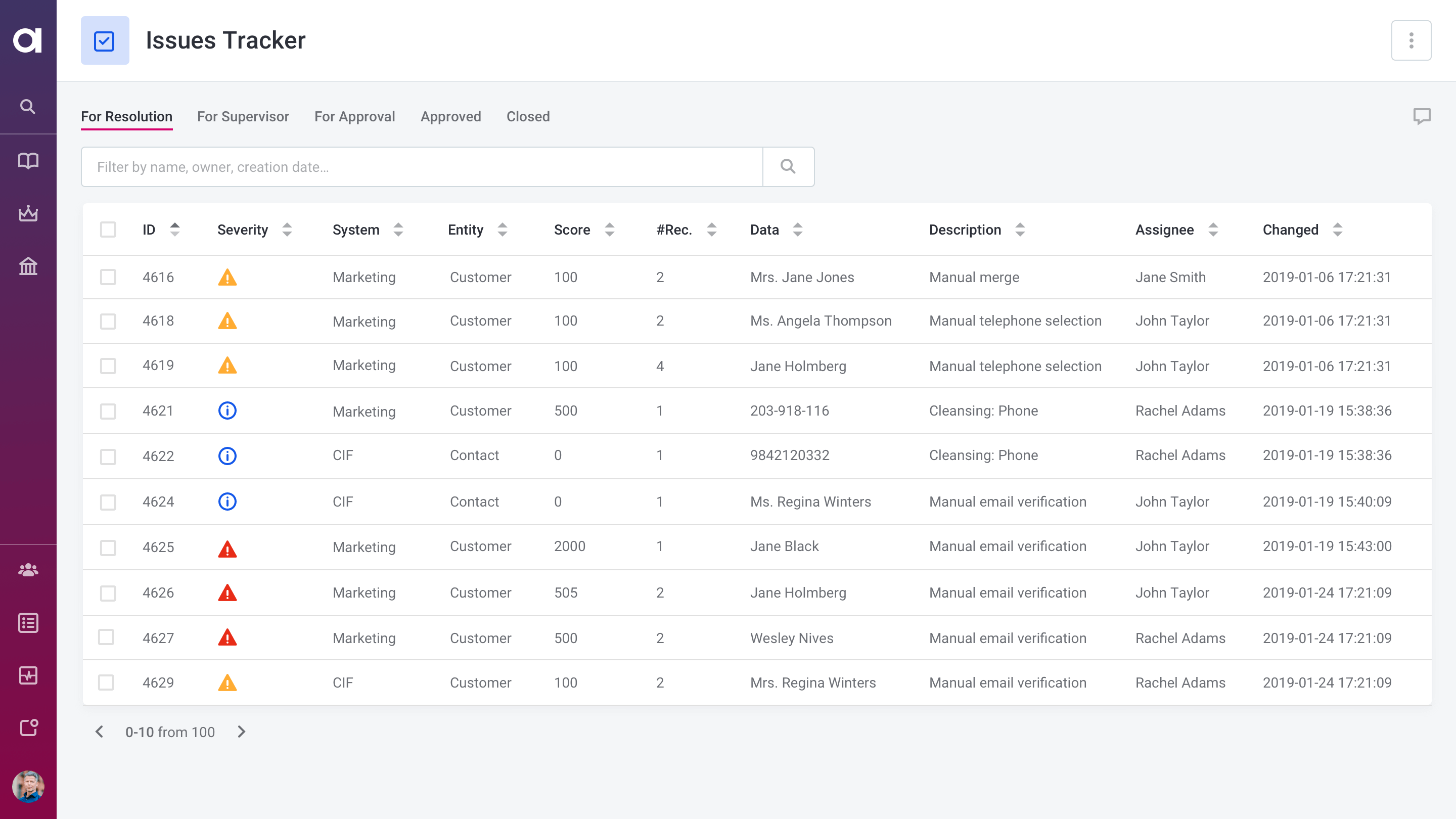This screenshot has height=819, width=1456.
Task: Open the book icon in the sidebar
Action: tap(28, 161)
